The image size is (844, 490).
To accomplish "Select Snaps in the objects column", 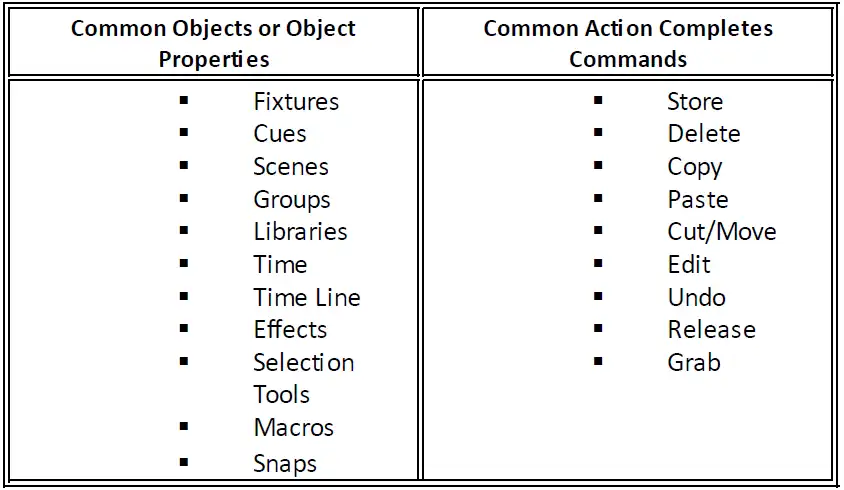I will pyautogui.click(x=285, y=464).
